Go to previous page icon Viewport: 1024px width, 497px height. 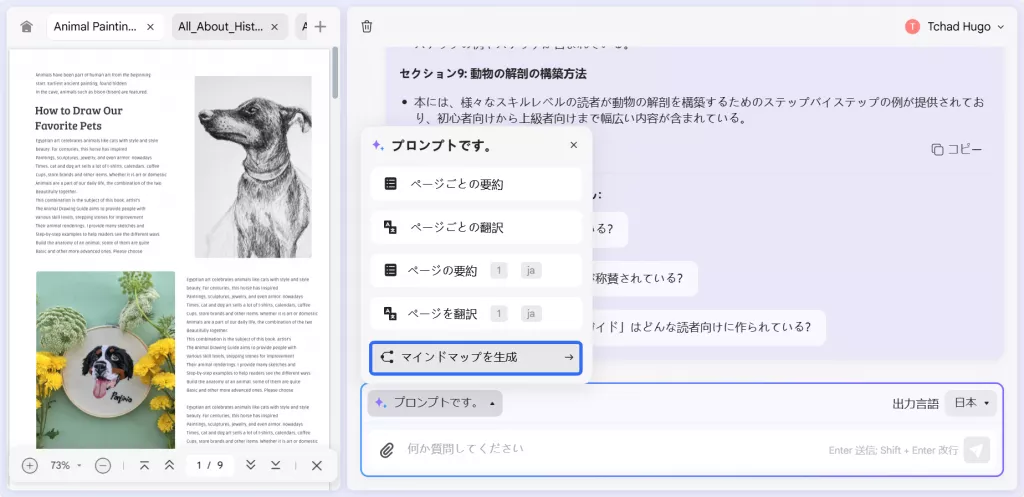169,466
